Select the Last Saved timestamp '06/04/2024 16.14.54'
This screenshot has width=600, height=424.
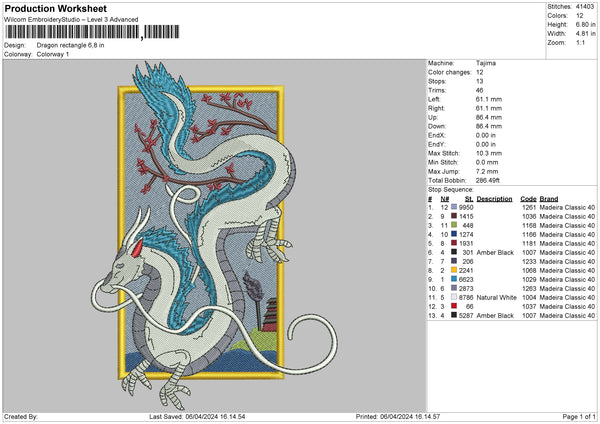pos(215,416)
